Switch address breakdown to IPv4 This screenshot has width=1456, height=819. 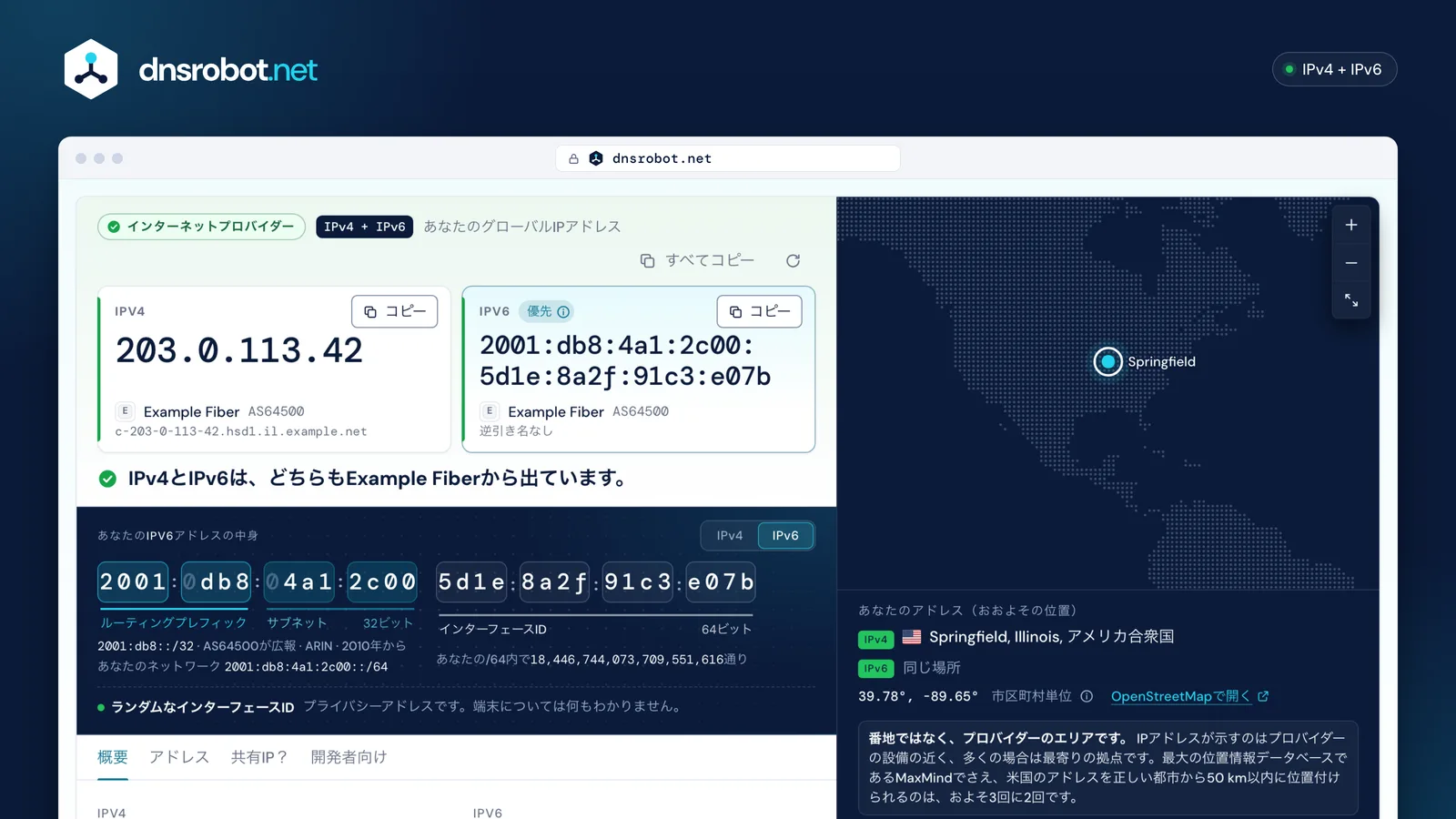click(x=730, y=535)
